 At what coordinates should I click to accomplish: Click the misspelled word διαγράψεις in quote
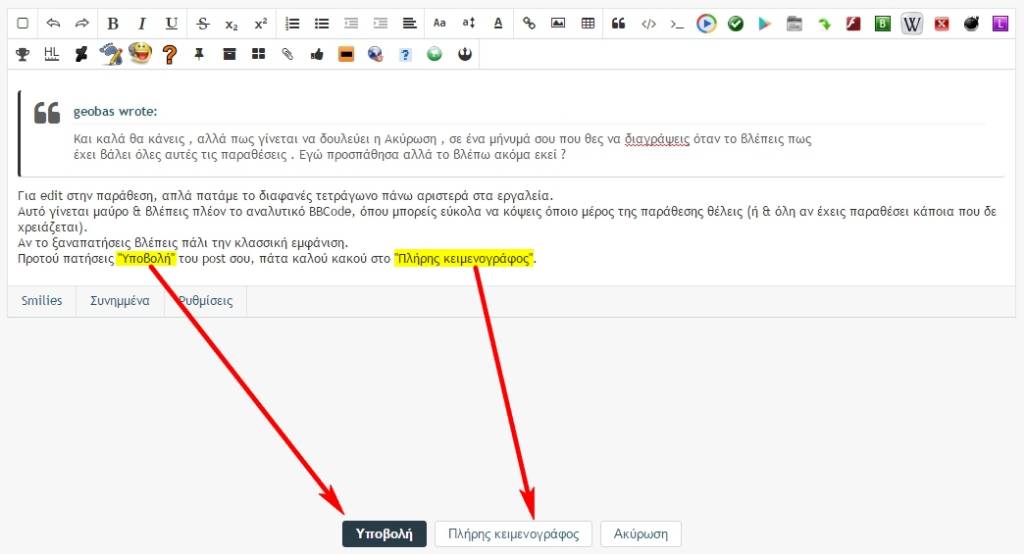point(656,139)
